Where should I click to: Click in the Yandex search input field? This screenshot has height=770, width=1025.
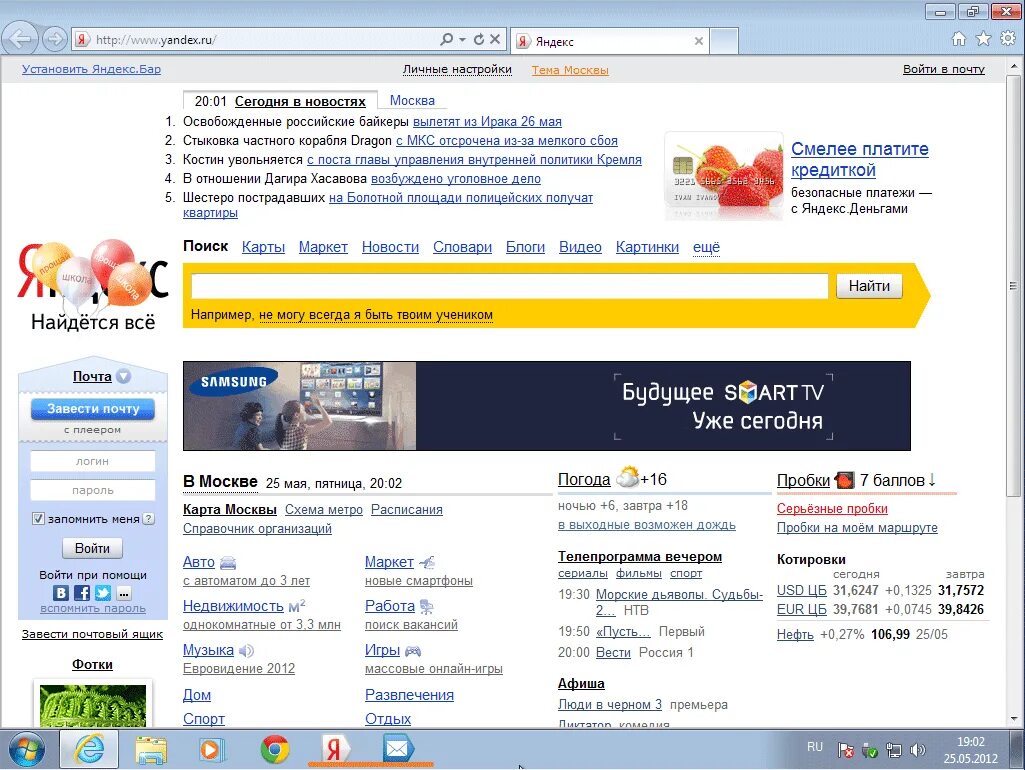(509, 286)
